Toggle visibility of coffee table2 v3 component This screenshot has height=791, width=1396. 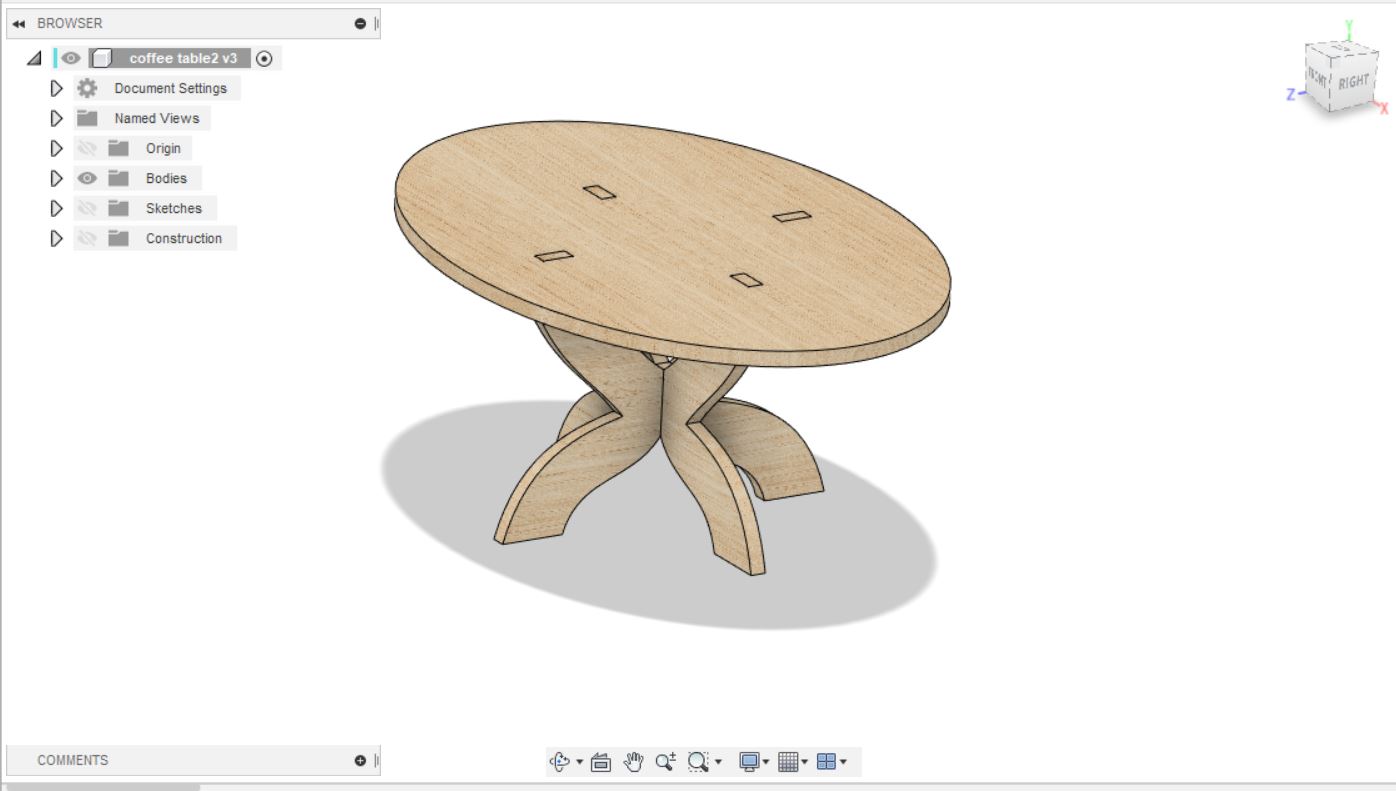click(70, 58)
